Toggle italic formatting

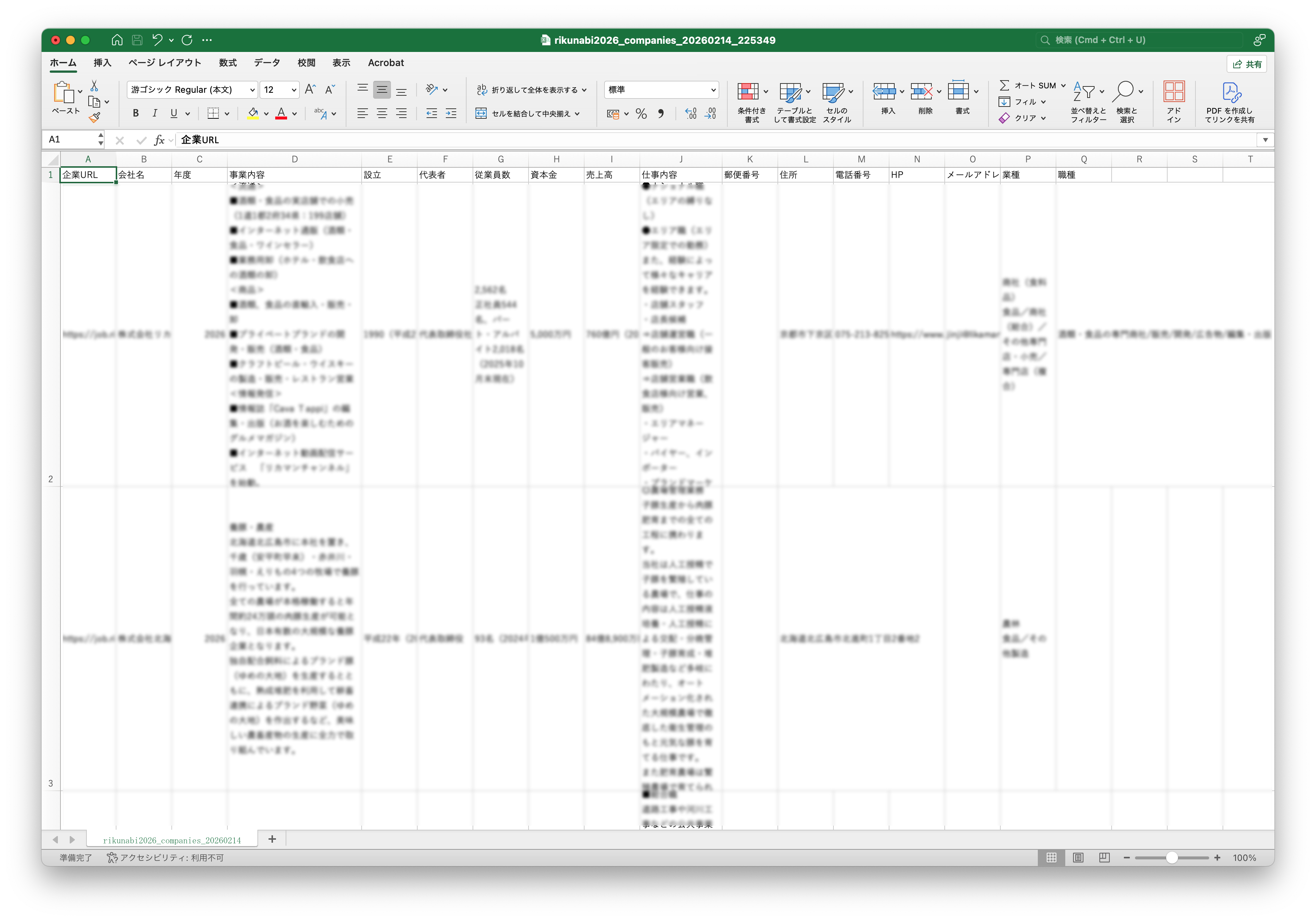(x=155, y=114)
